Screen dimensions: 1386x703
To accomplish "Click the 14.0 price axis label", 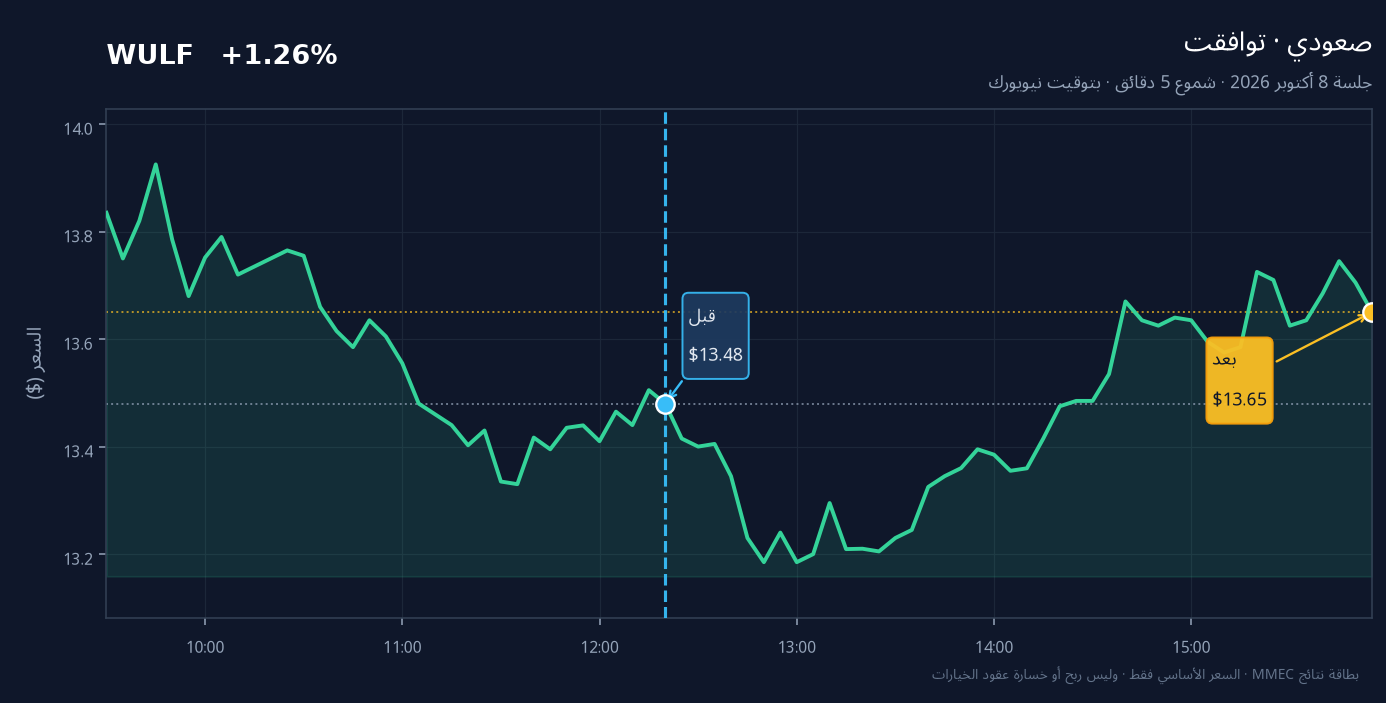I will [x=79, y=127].
